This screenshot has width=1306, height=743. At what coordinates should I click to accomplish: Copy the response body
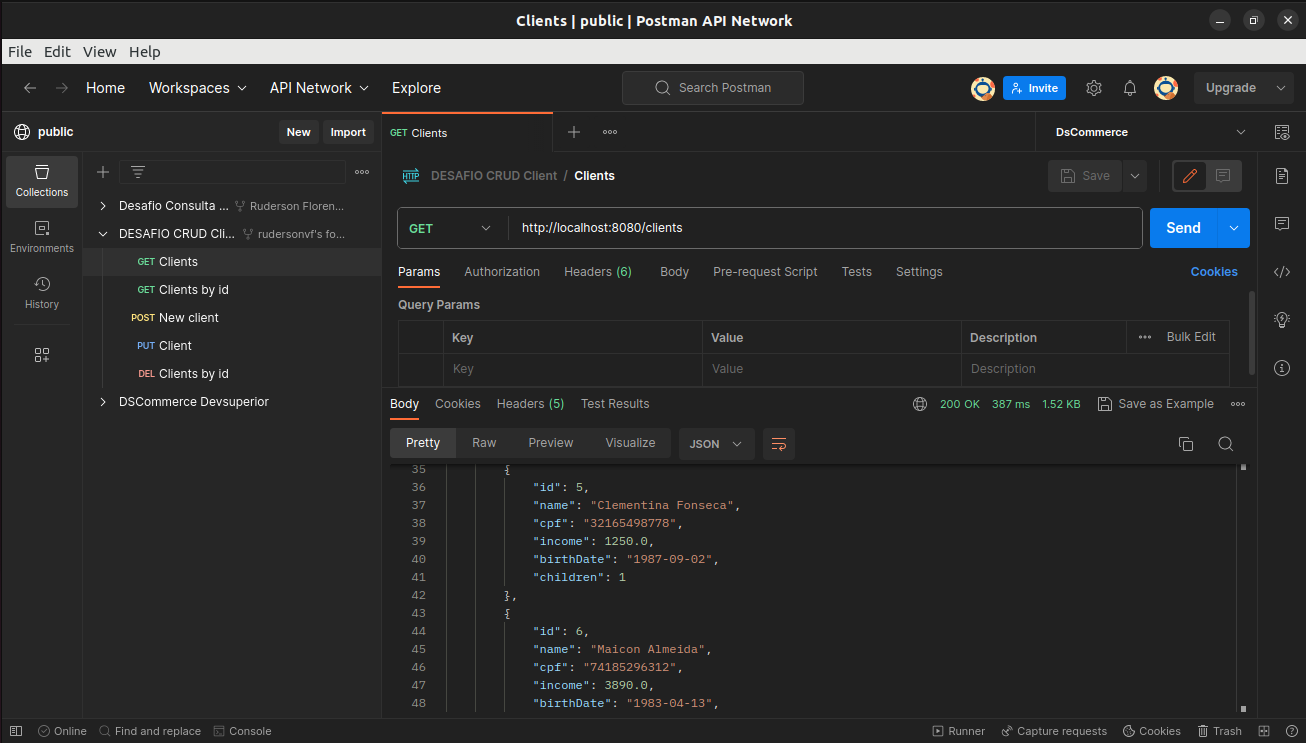(x=1186, y=444)
